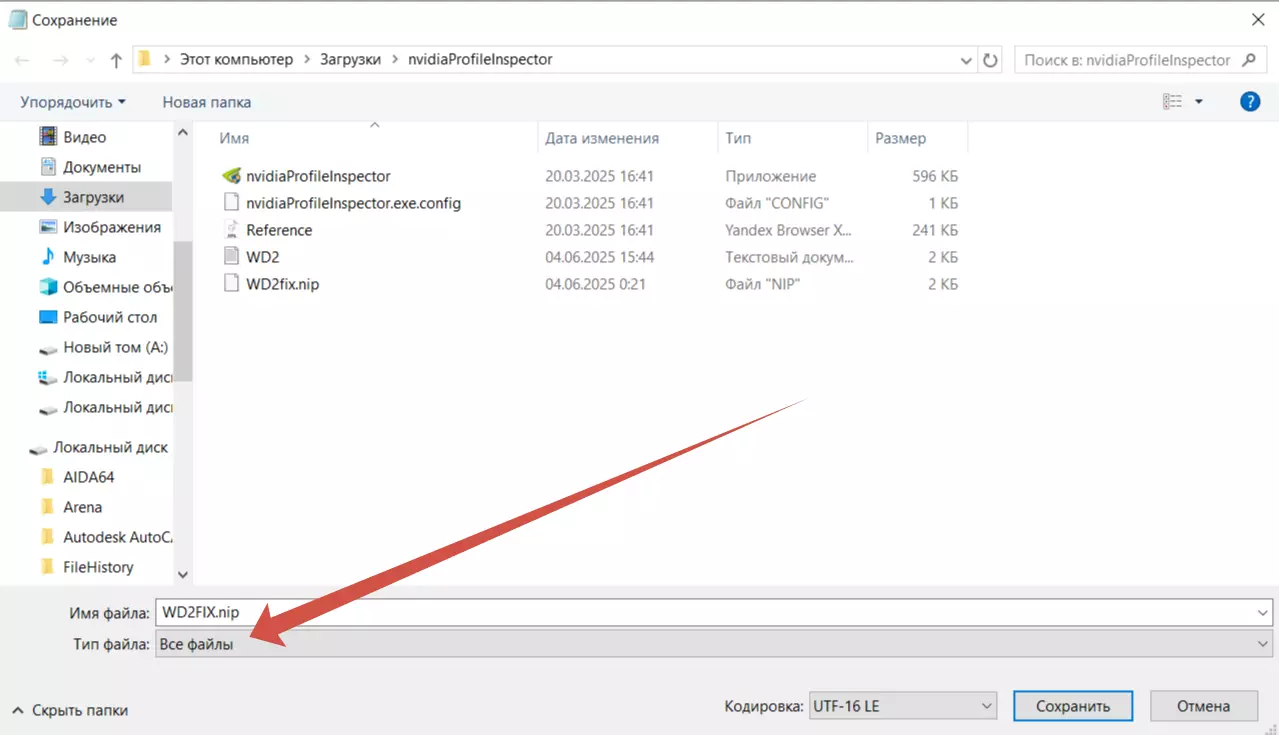Select the nvidiaProfileInspector application file
The image size is (1279, 735).
tap(318, 176)
